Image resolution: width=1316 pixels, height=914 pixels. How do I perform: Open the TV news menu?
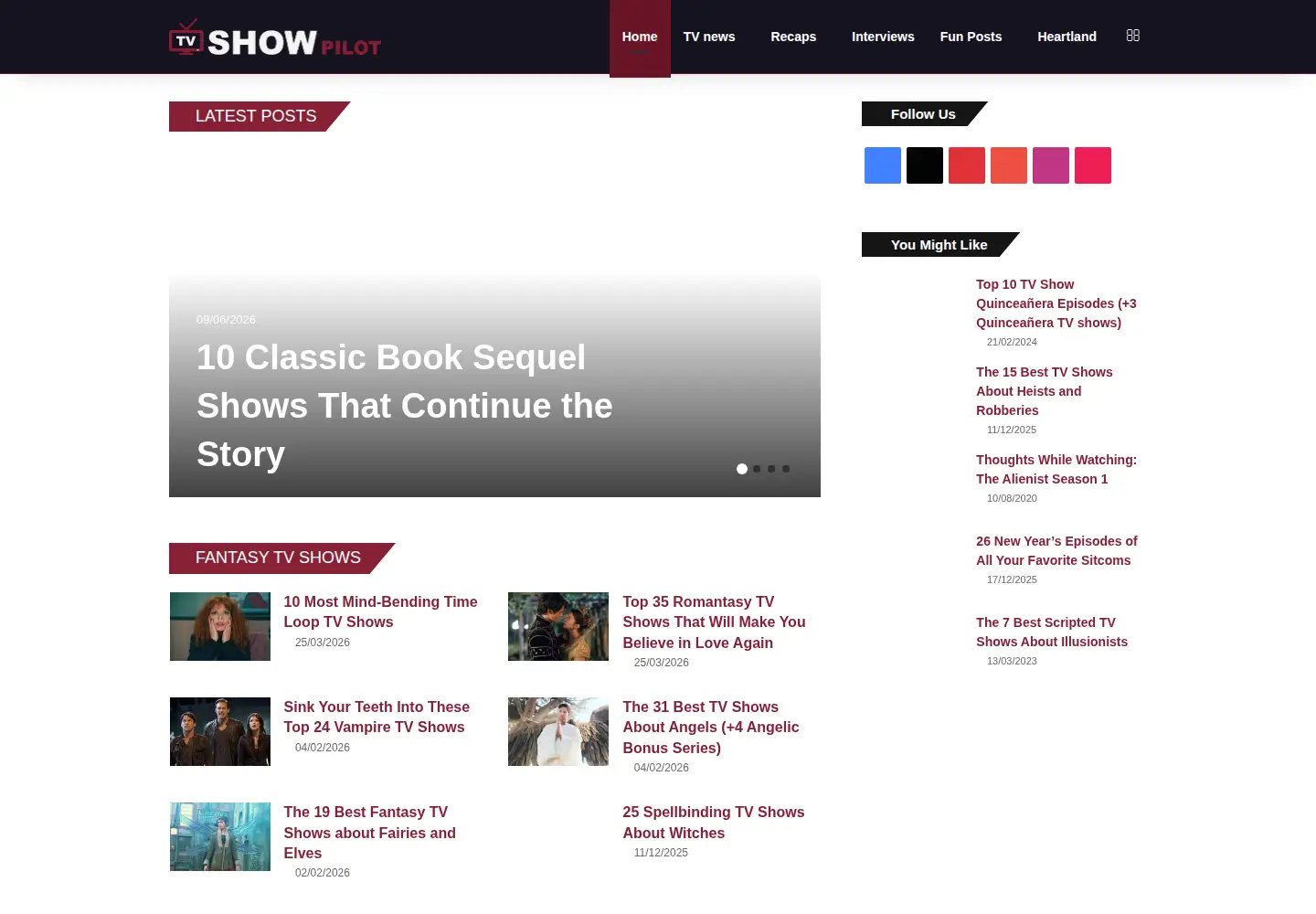tap(709, 37)
